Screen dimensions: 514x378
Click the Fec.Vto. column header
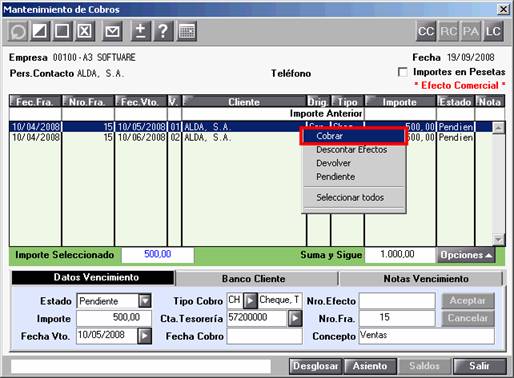tap(141, 101)
